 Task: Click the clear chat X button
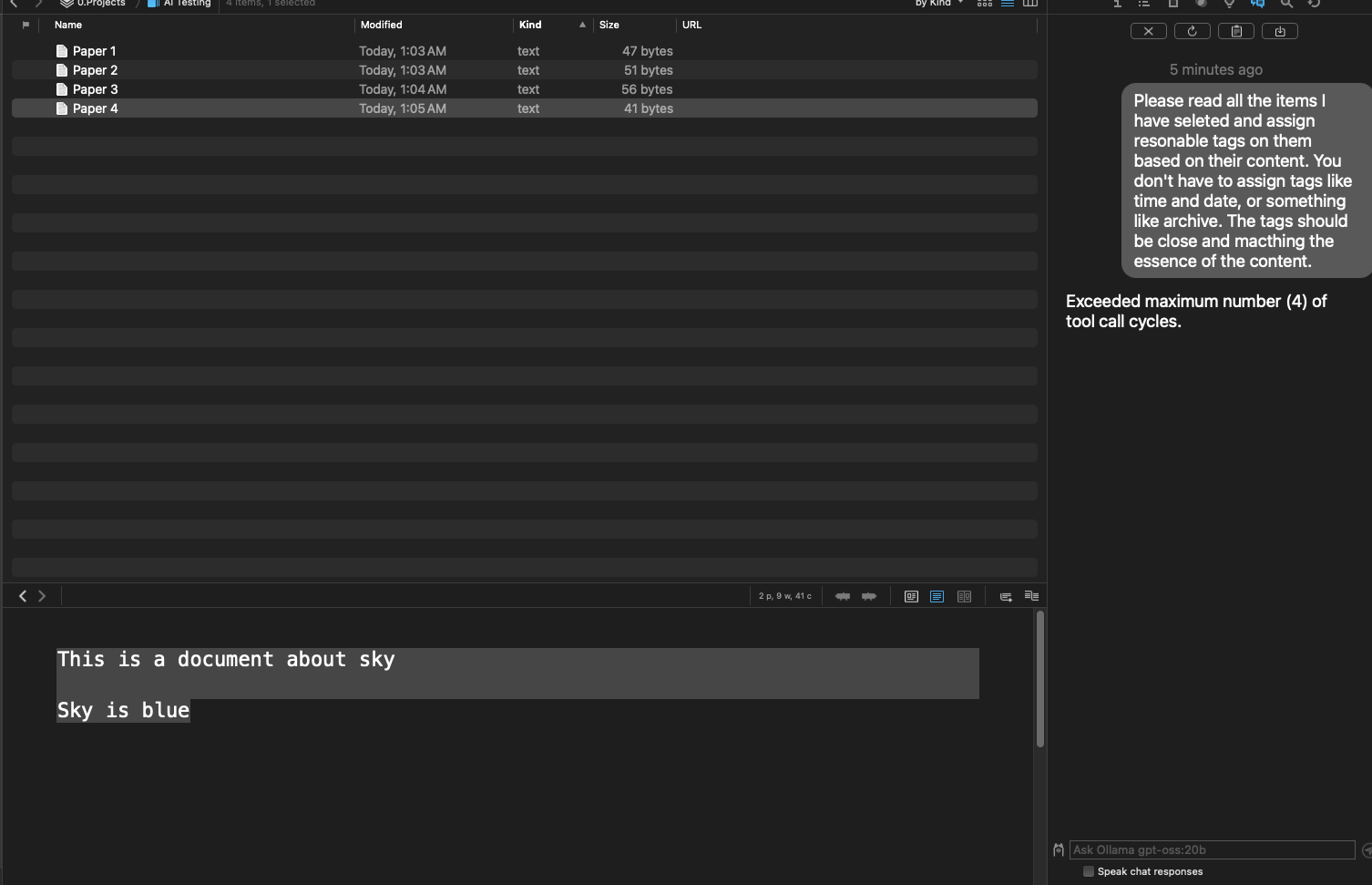(1148, 31)
